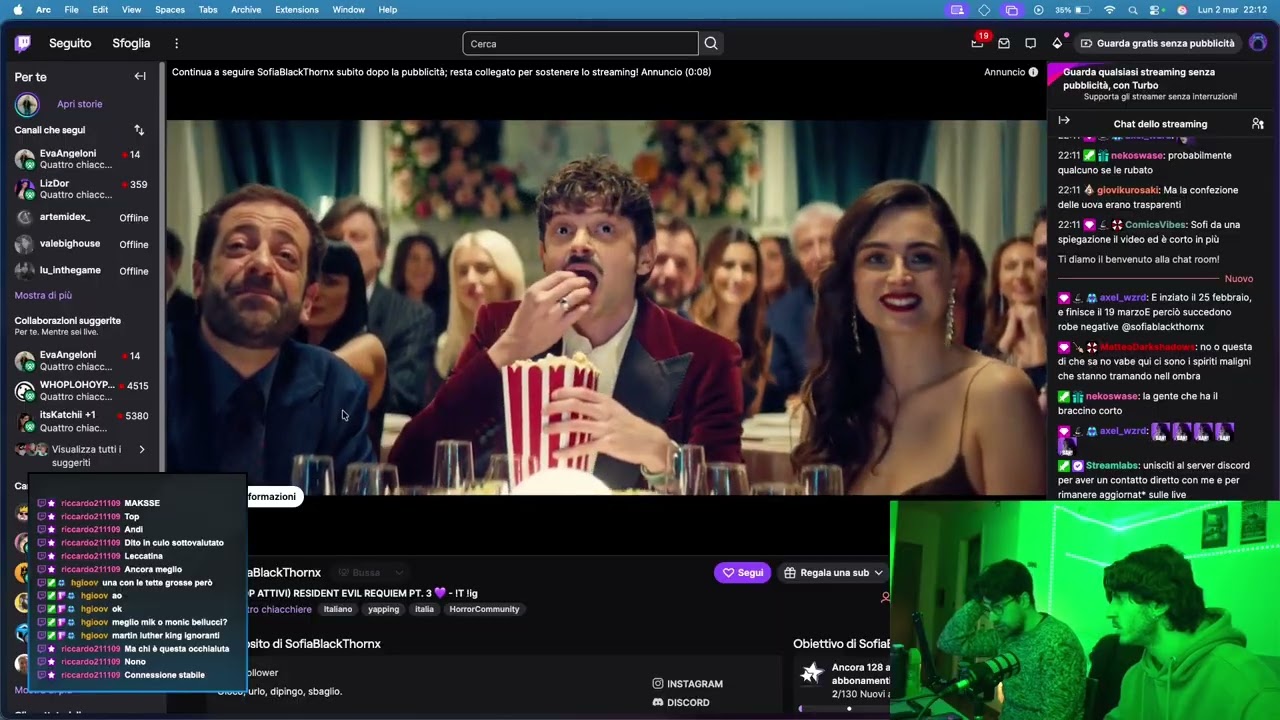Open itsKatchii +1 suggested collaboration
The image size is (1280, 720).
pos(82,421)
